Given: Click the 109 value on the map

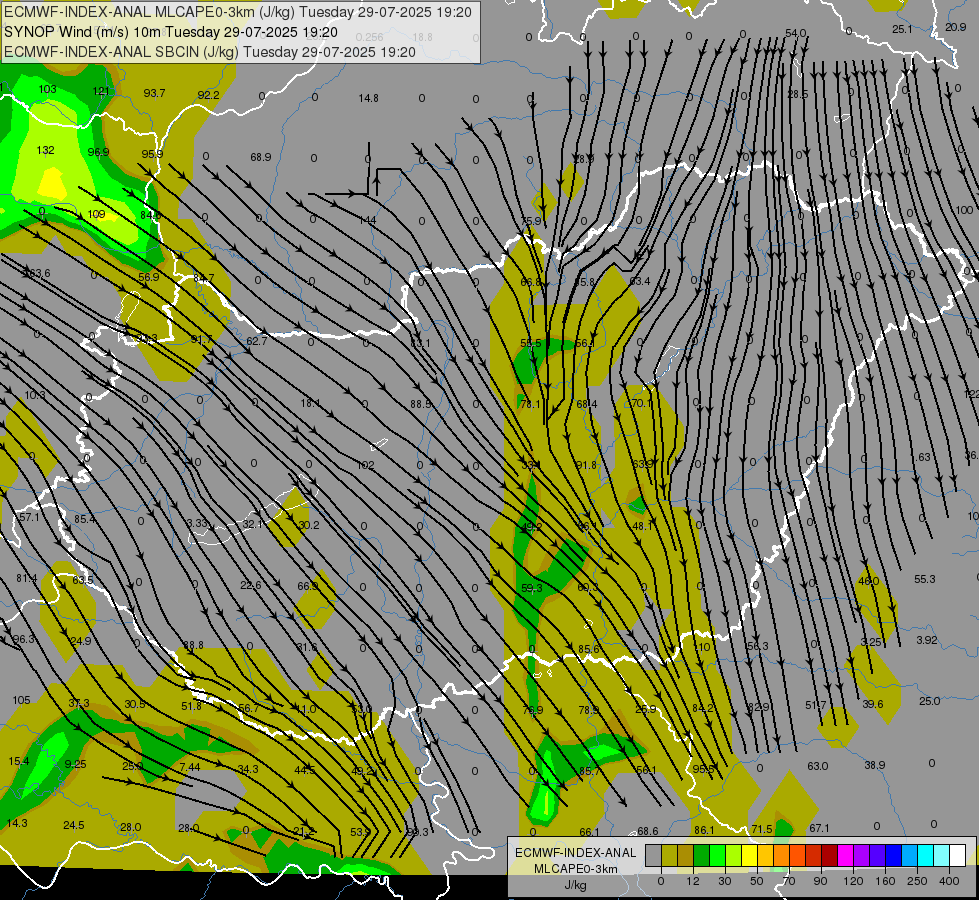Looking at the screenshot, I should (x=96, y=214).
